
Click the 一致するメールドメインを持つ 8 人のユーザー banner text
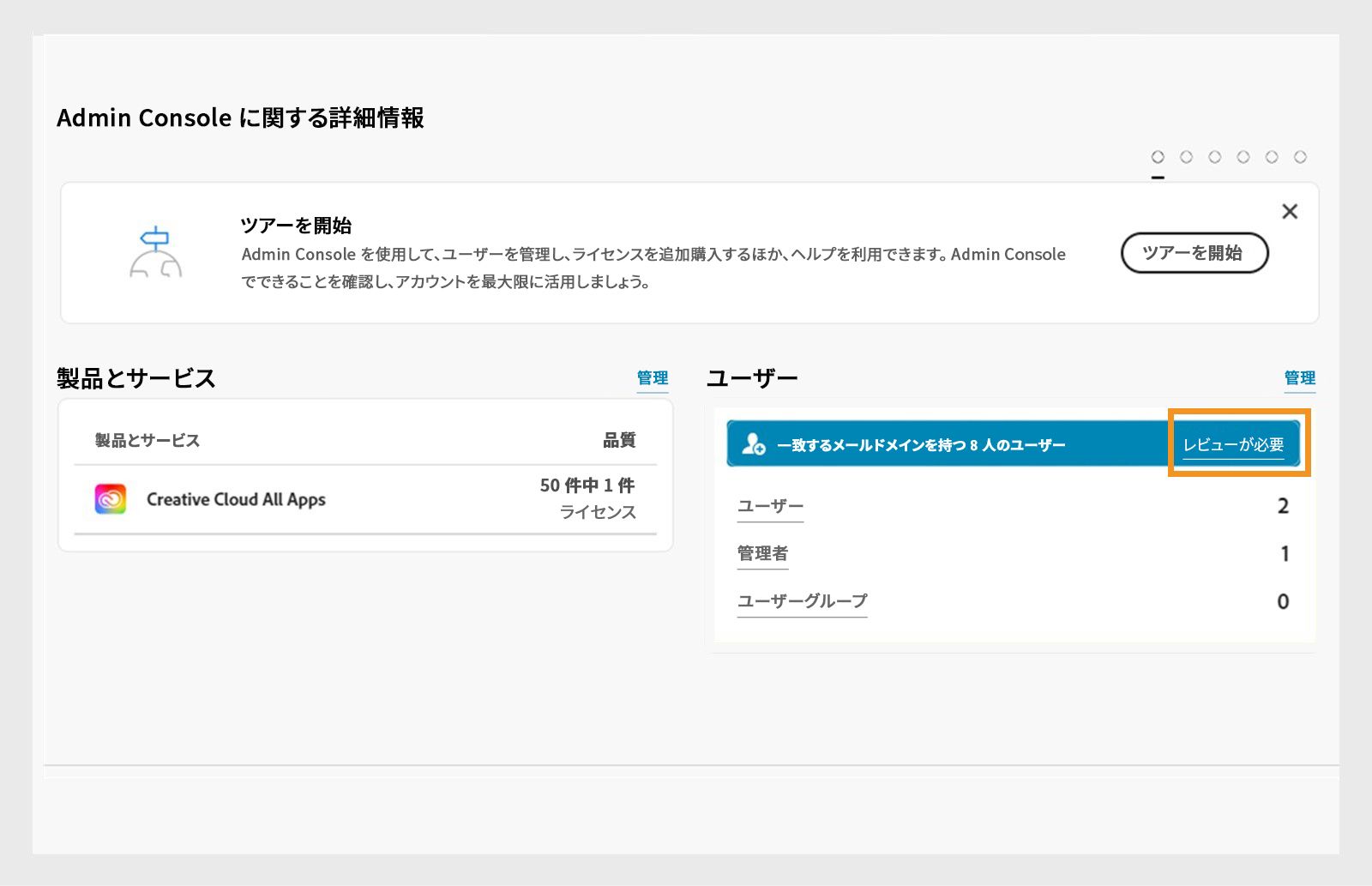click(921, 445)
